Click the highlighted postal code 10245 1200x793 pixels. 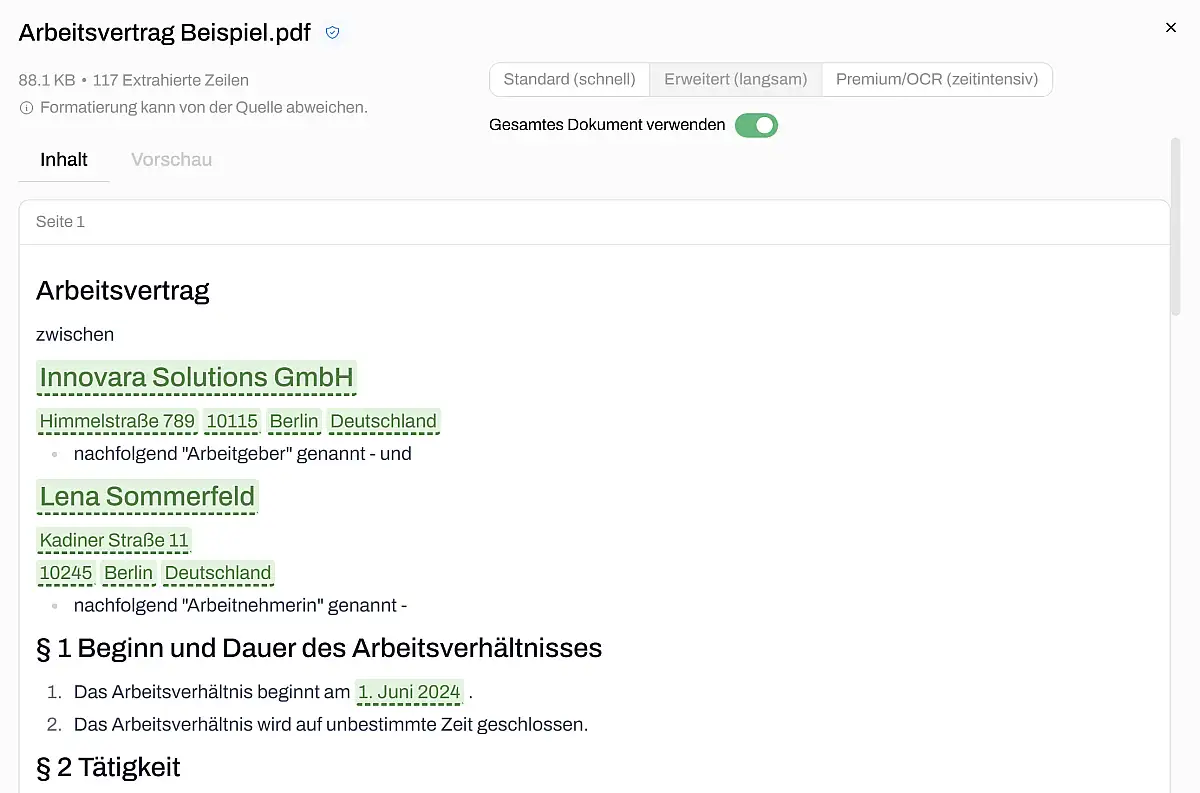(66, 573)
